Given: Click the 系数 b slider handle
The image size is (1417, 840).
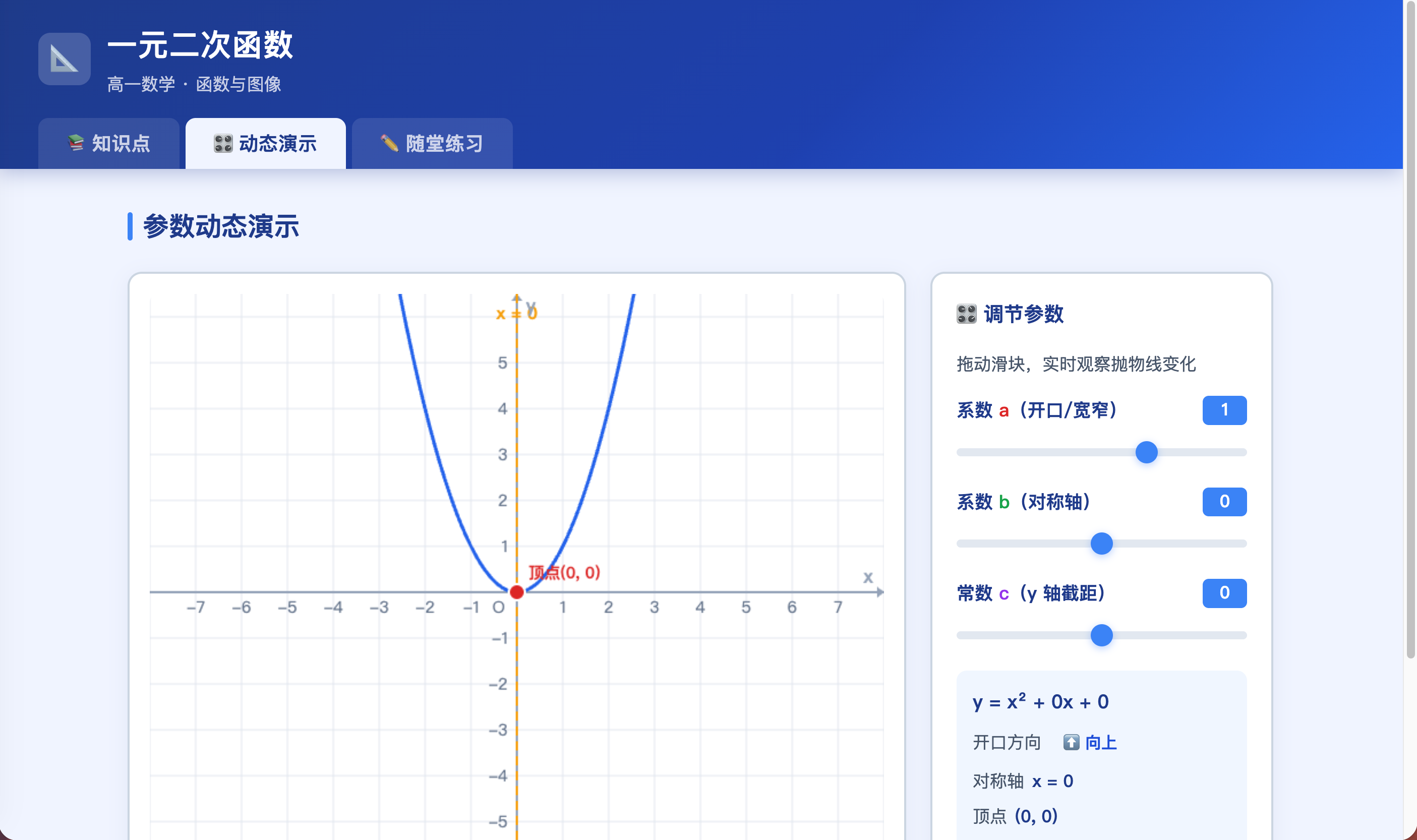Looking at the screenshot, I should click(1102, 544).
